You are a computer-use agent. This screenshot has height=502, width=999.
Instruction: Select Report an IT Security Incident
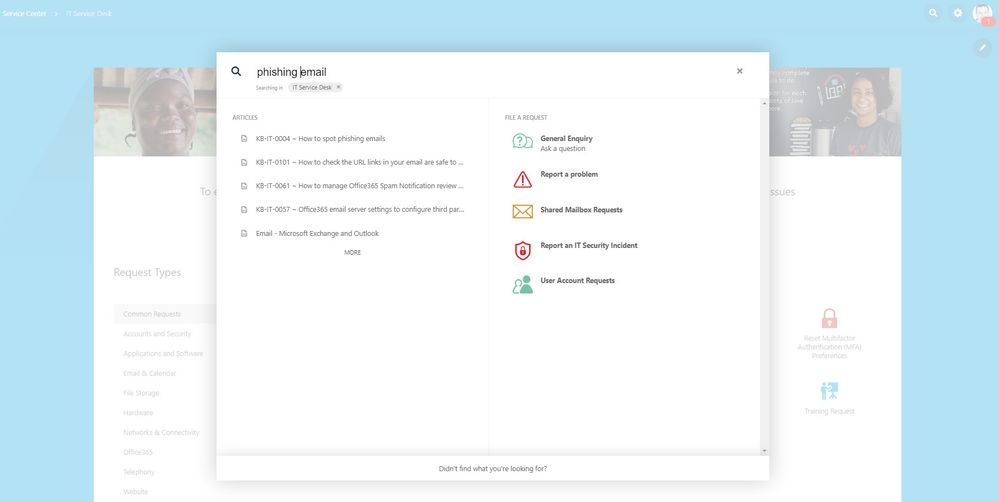click(x=589, y=245)
